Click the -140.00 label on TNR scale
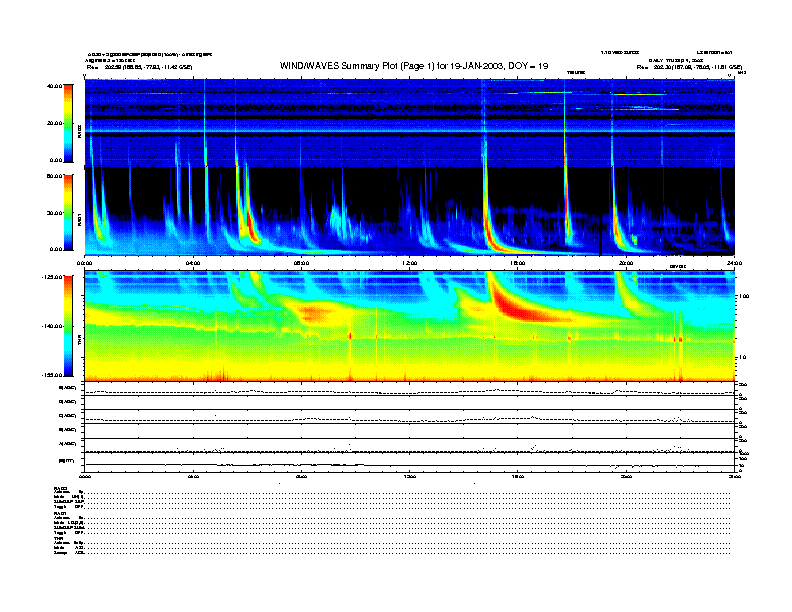 pos(52,326)
